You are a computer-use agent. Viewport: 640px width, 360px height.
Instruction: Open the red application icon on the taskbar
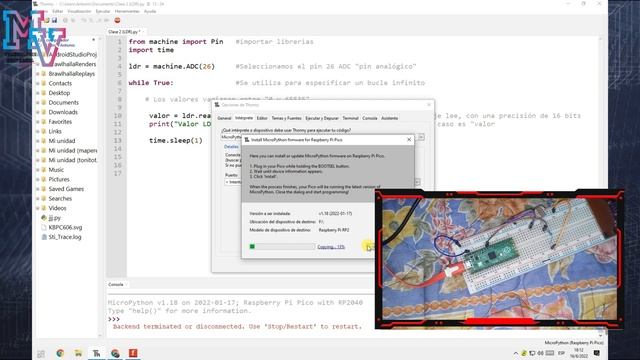point(133,353)
